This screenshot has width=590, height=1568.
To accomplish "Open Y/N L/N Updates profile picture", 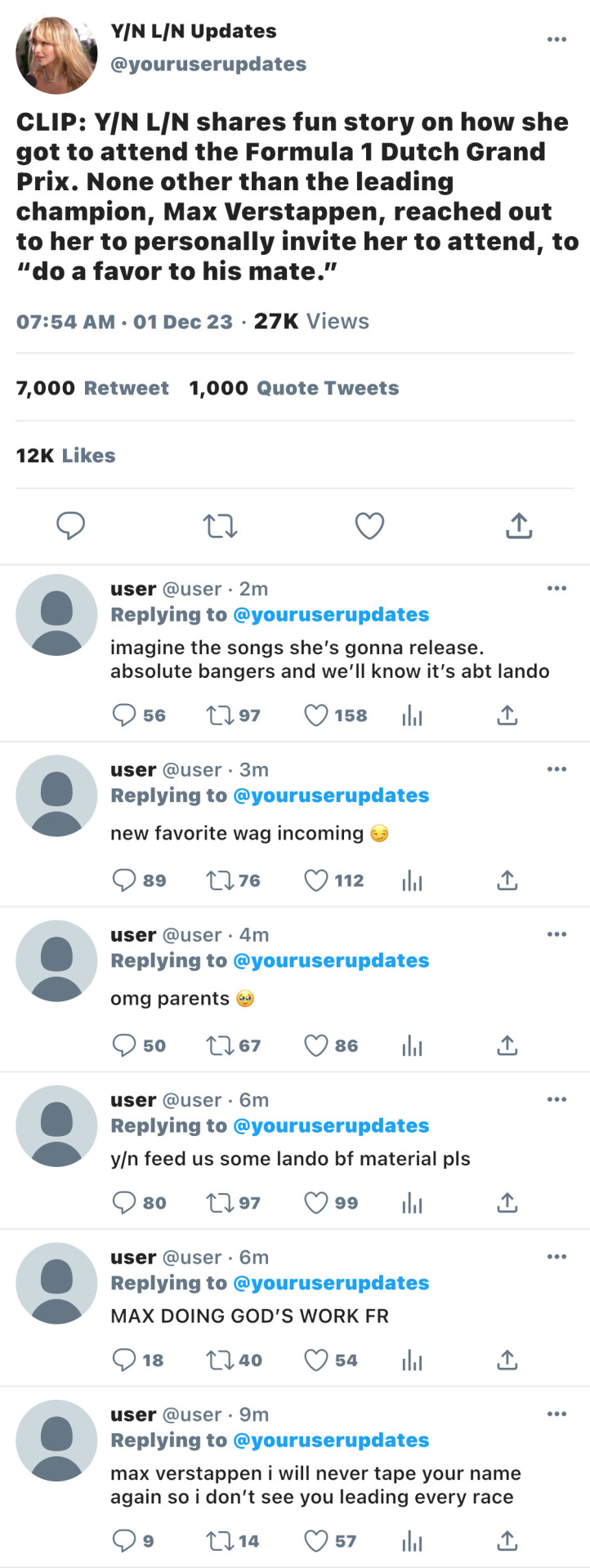I will pos(56,54).
